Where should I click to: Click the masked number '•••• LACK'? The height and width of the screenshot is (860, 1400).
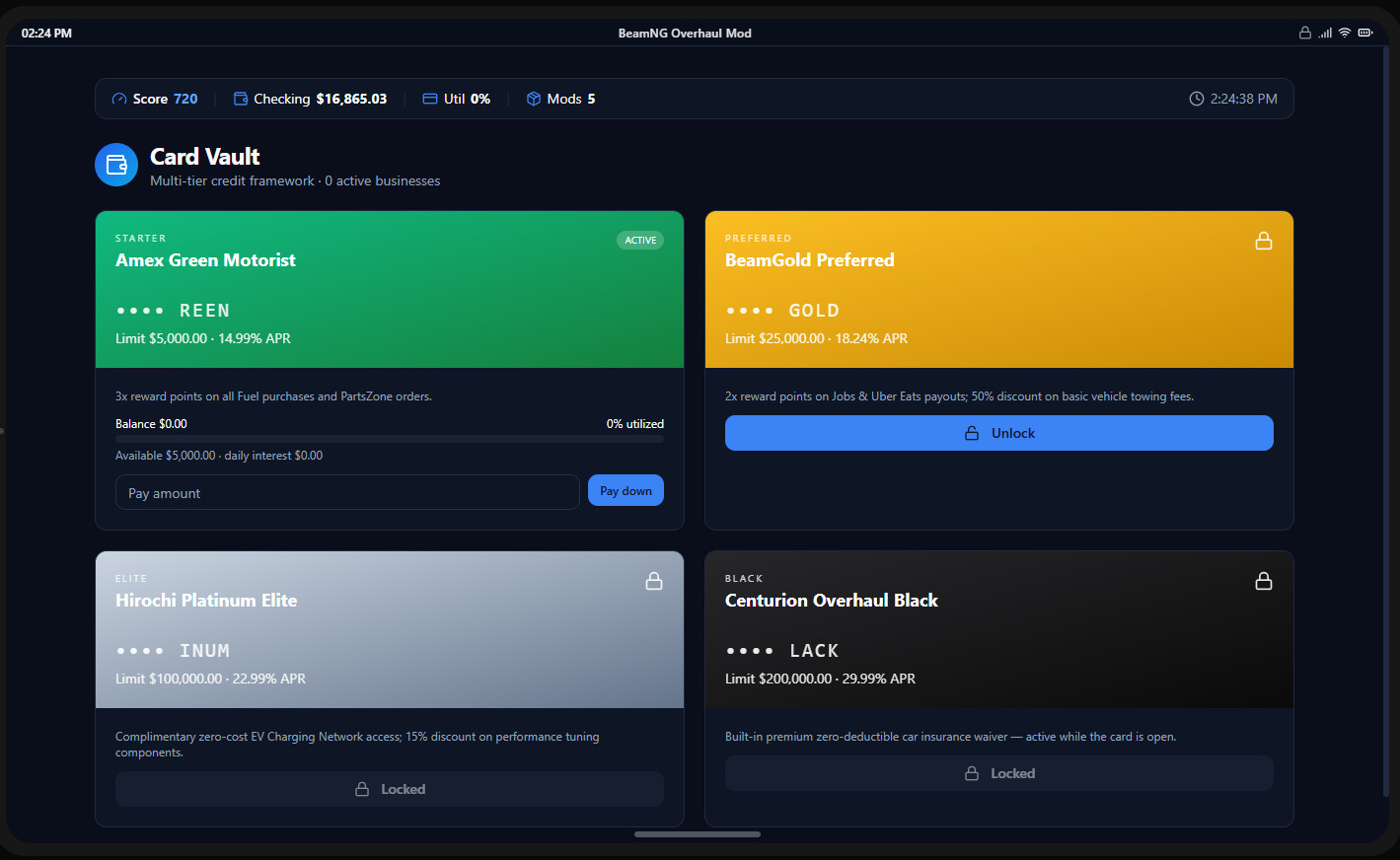pos(782,651)
